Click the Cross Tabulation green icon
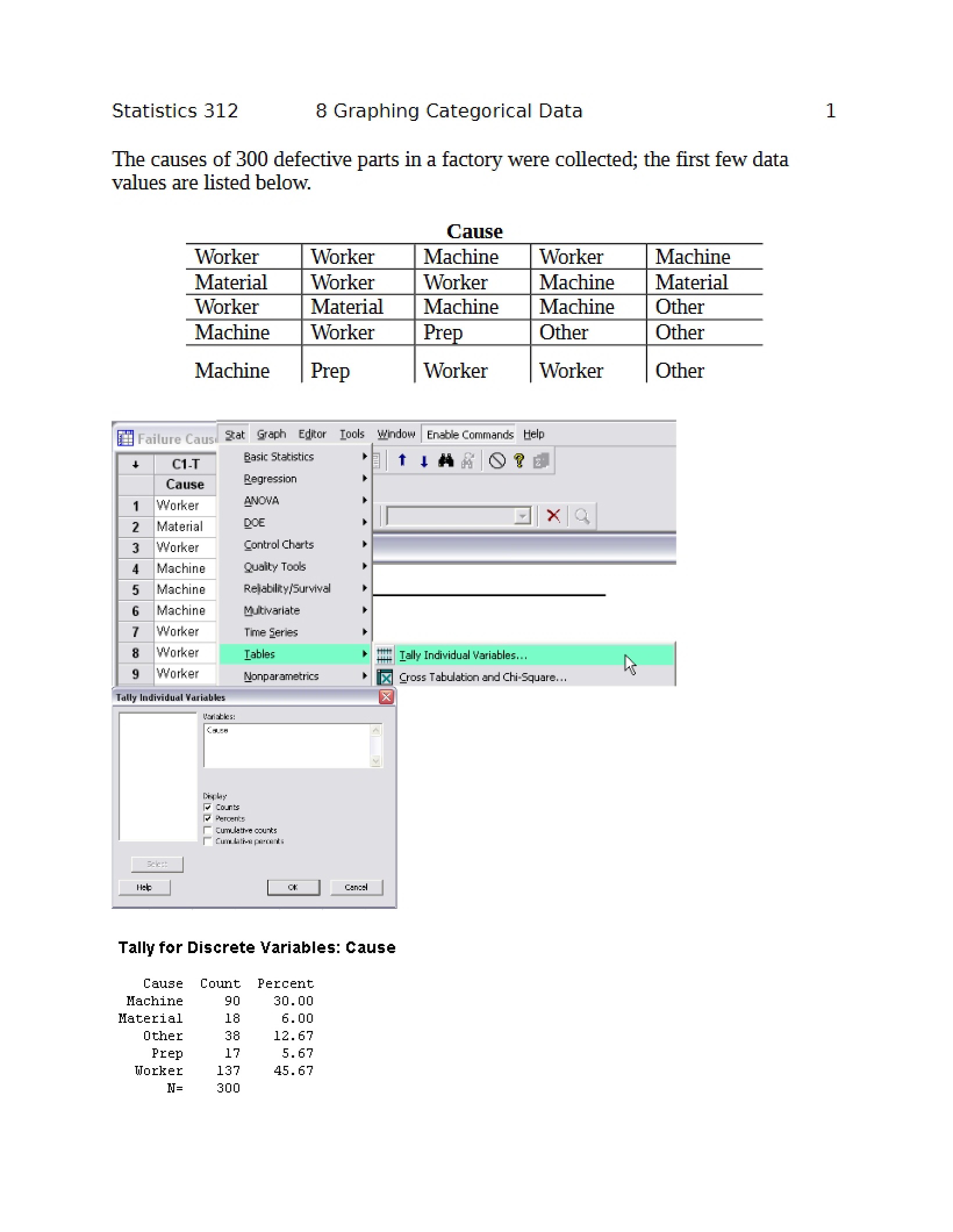This screenshot has width=953, height=1232. coord(385,677)
